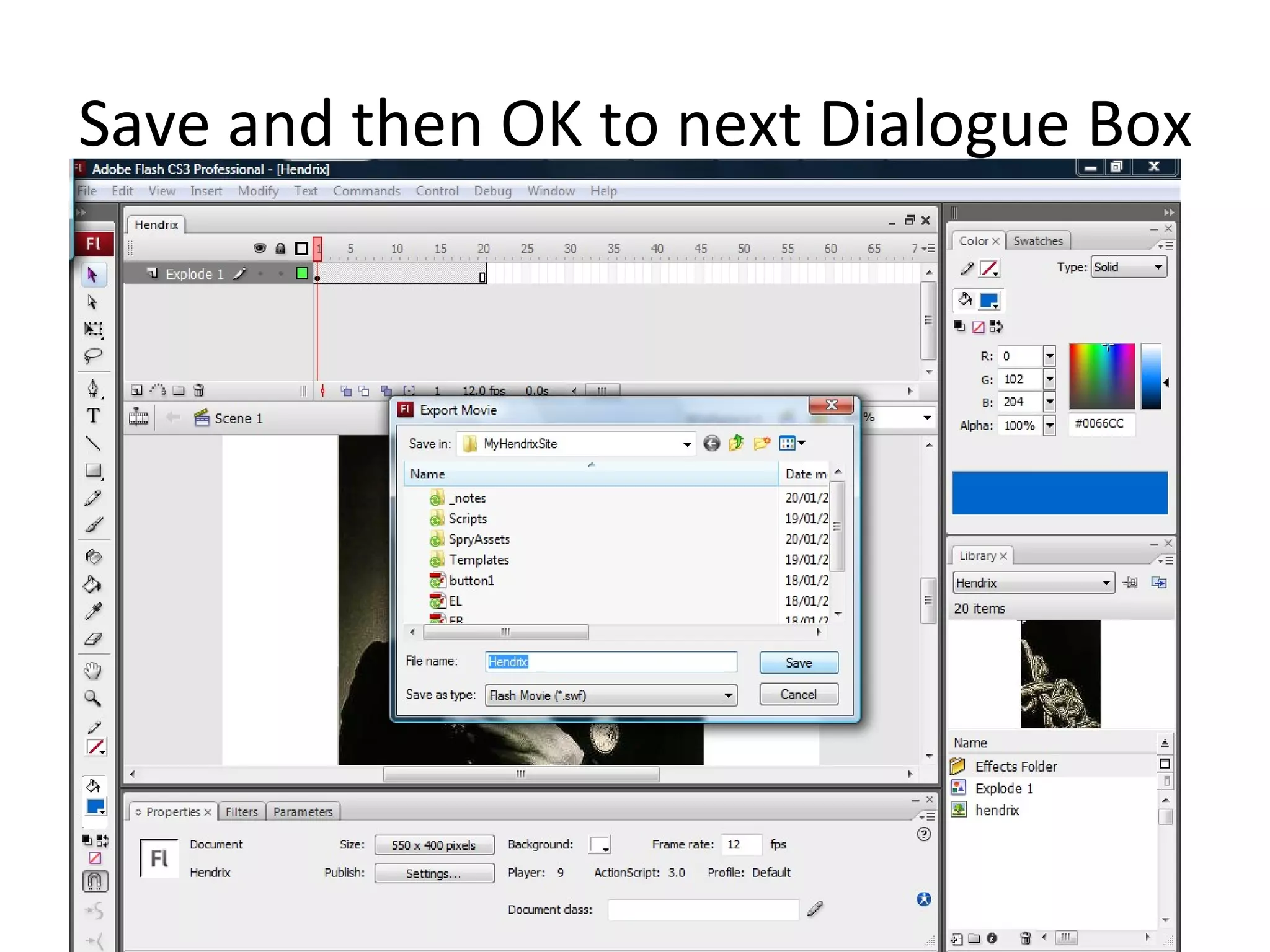Click Edit Document class pencil icon

(x=815, y=909)
